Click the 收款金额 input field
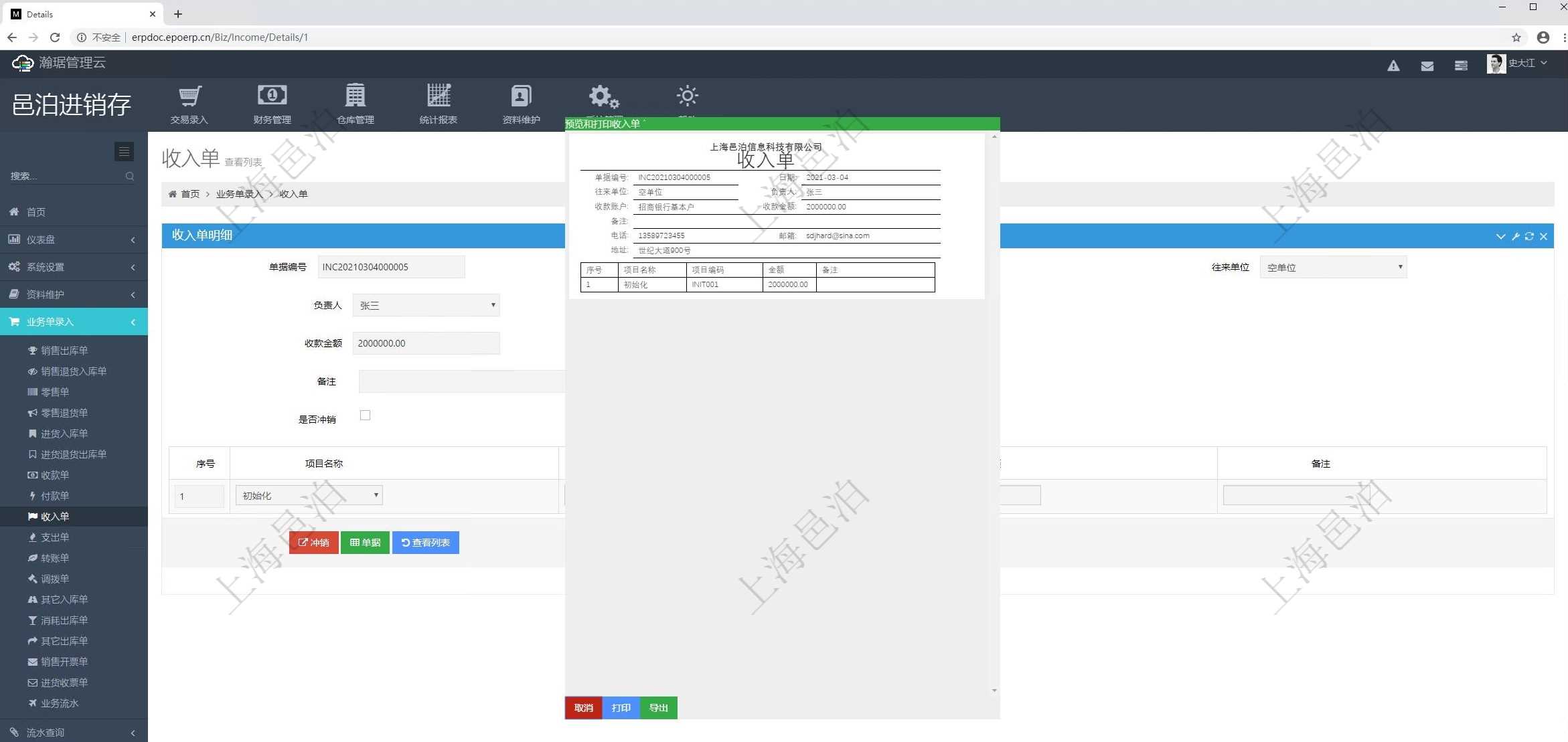 pos(426,343)
